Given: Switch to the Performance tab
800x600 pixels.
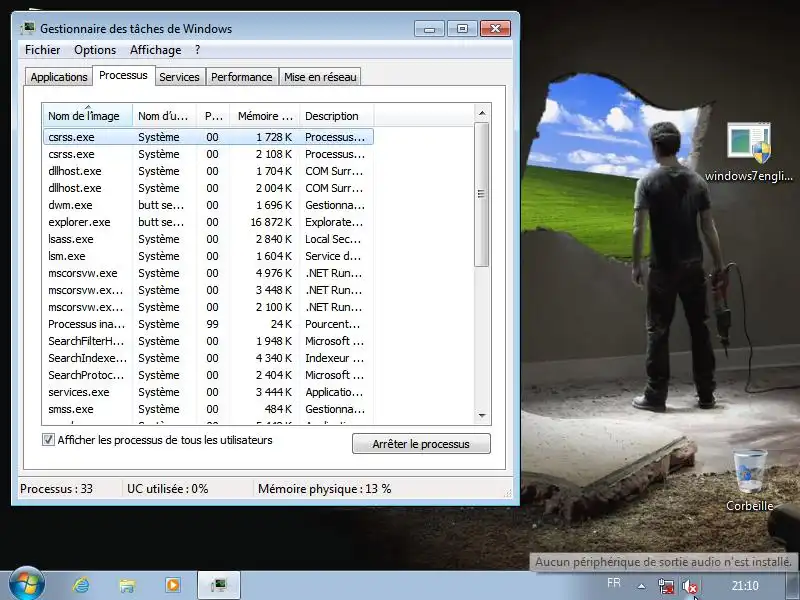Looking at the screenshot, I should tap(241, 77).
